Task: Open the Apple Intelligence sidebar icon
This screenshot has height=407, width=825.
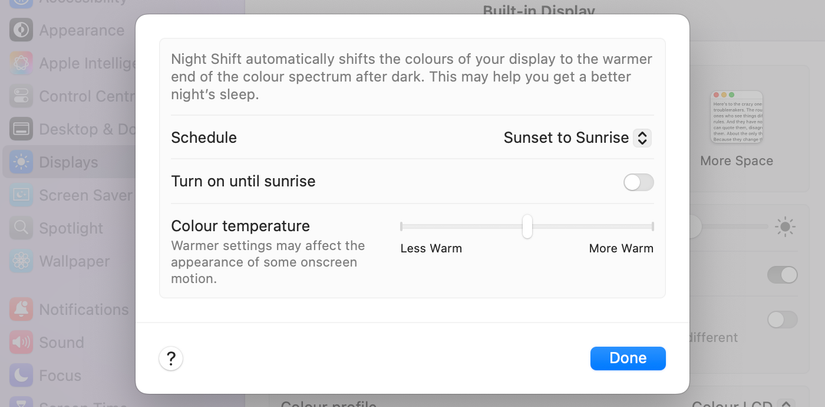Action: pyautogui.click(x=21, y=64)
